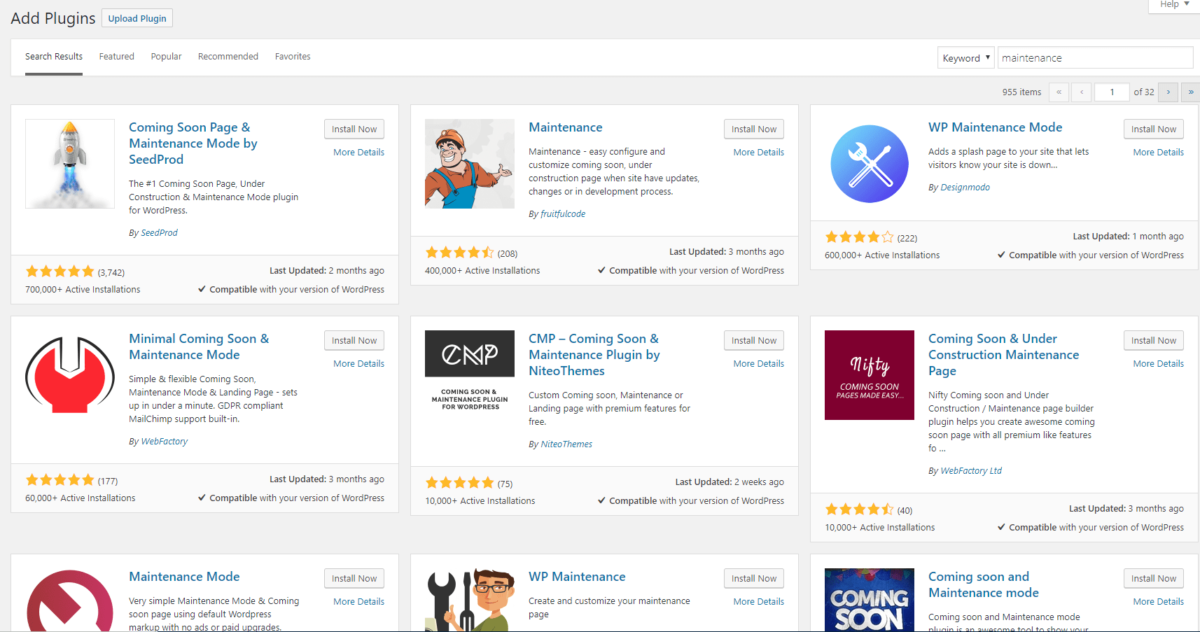Switch to Recommended tab
The image size is (1200, 632).
pos(228,56)
